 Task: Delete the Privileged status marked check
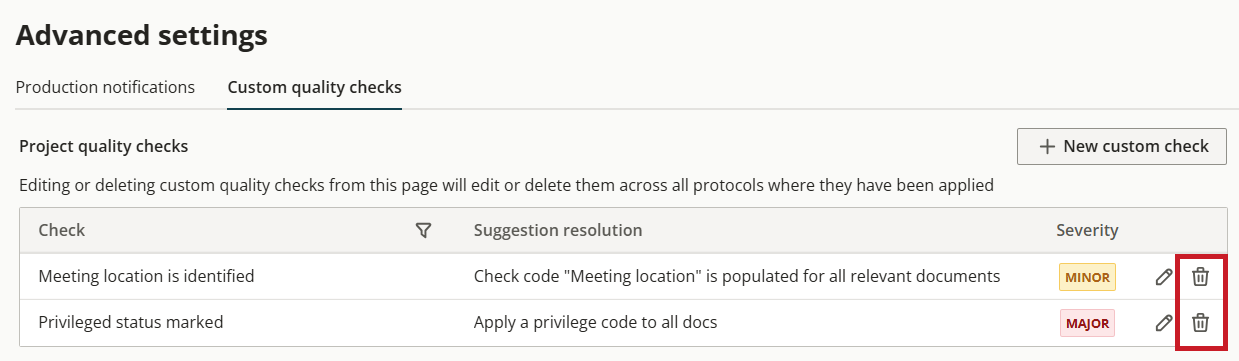pos(1201,323)
